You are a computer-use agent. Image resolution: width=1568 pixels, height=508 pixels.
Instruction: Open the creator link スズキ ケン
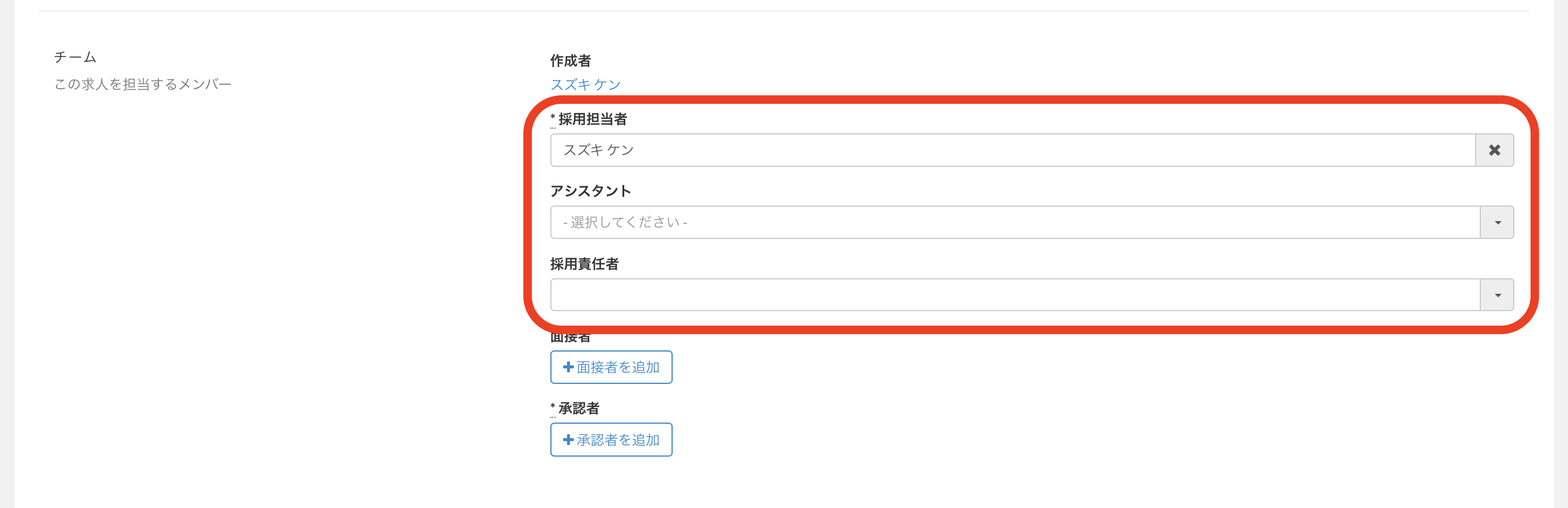pos(585,84)
